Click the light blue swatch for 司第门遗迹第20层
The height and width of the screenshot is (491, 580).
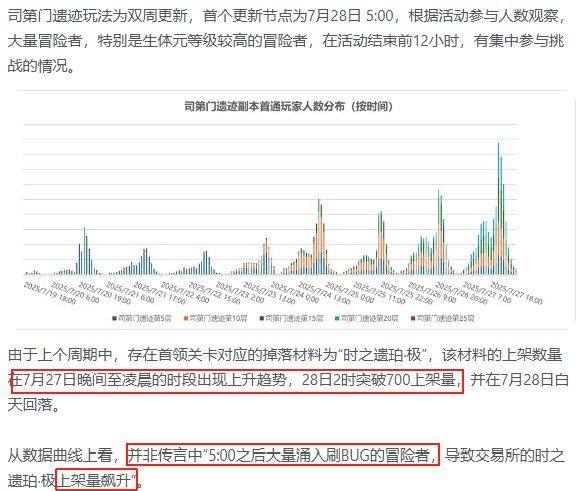(337, 318)
